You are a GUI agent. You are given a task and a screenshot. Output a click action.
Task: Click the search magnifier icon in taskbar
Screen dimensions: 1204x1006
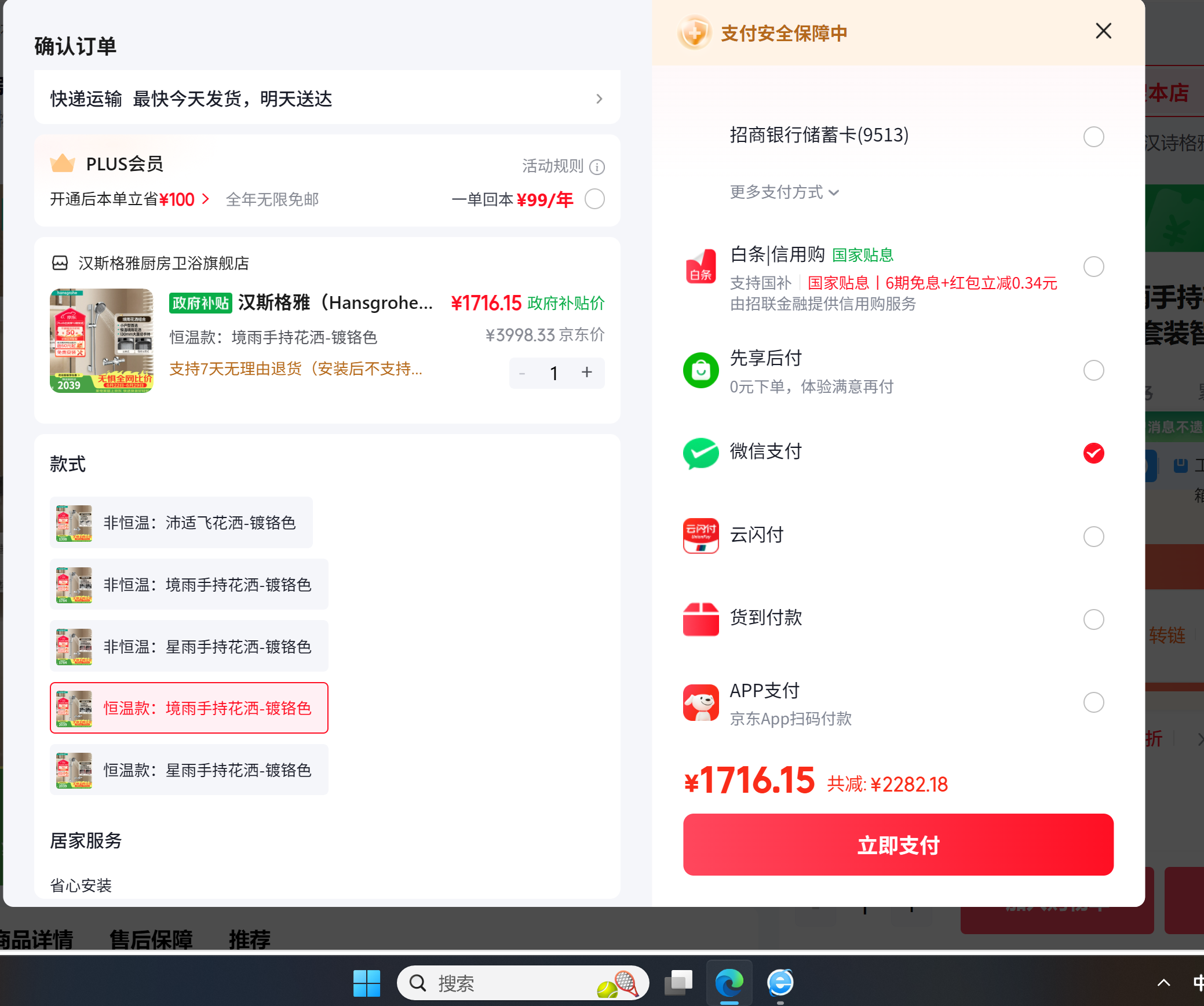[x=418, y=983]
